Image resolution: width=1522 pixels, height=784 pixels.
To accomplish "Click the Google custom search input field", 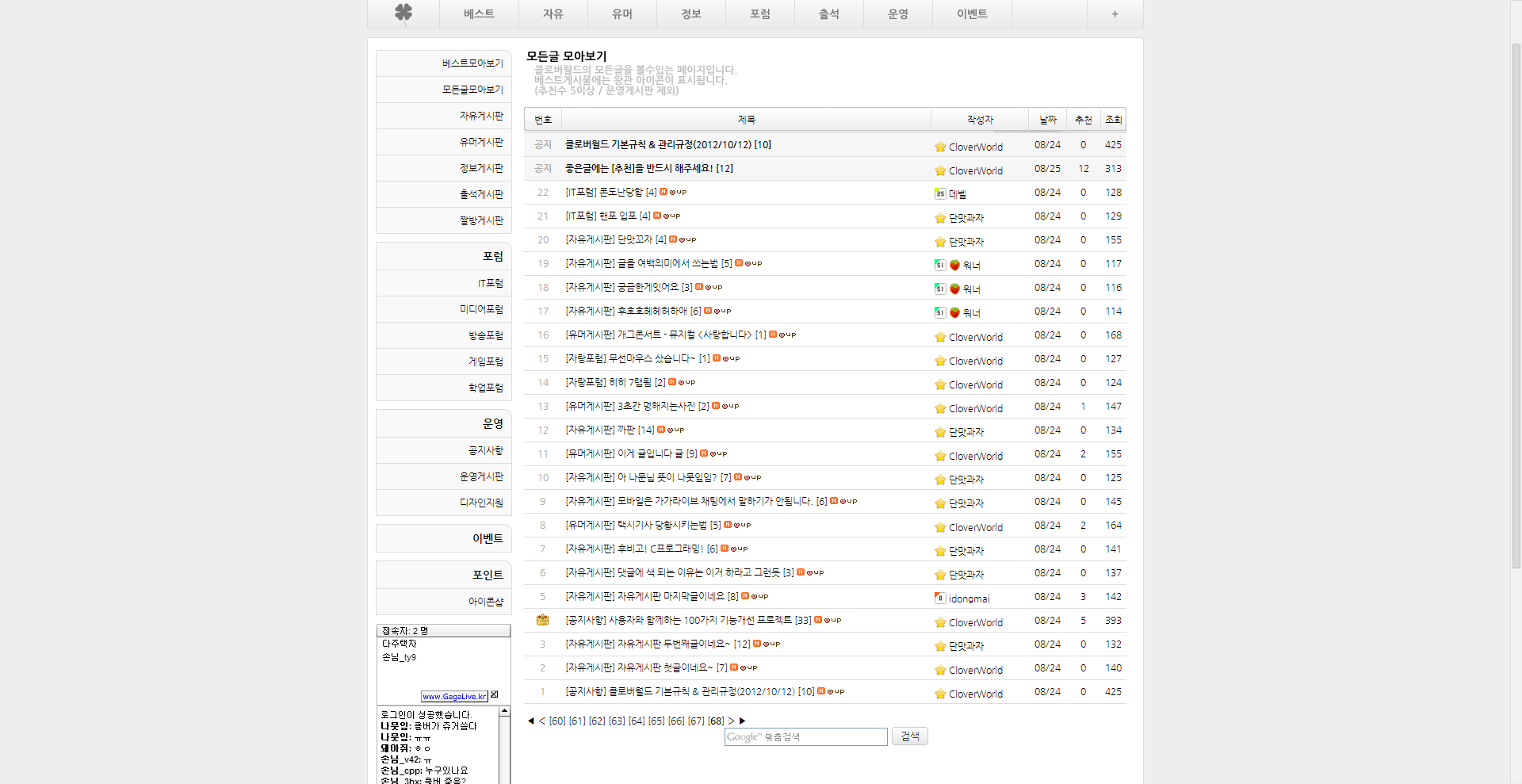I will pos(805,736).
